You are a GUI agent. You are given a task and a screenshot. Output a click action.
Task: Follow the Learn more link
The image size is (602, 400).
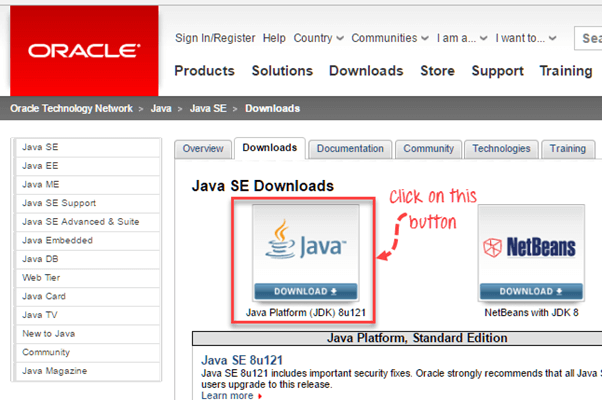[226, 395]
